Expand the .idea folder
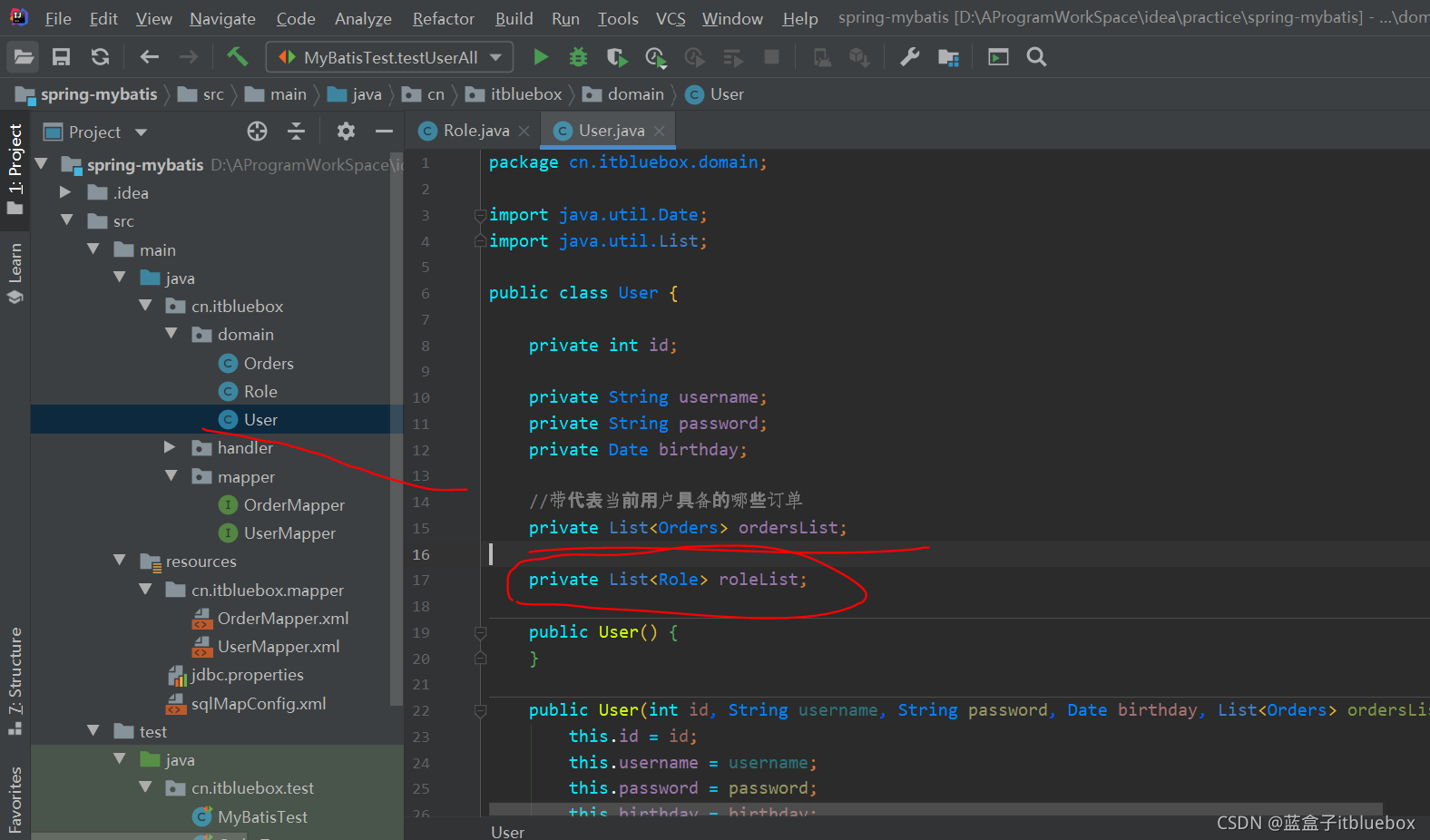This screenshot has width=1430, height=840. [65, 192]
